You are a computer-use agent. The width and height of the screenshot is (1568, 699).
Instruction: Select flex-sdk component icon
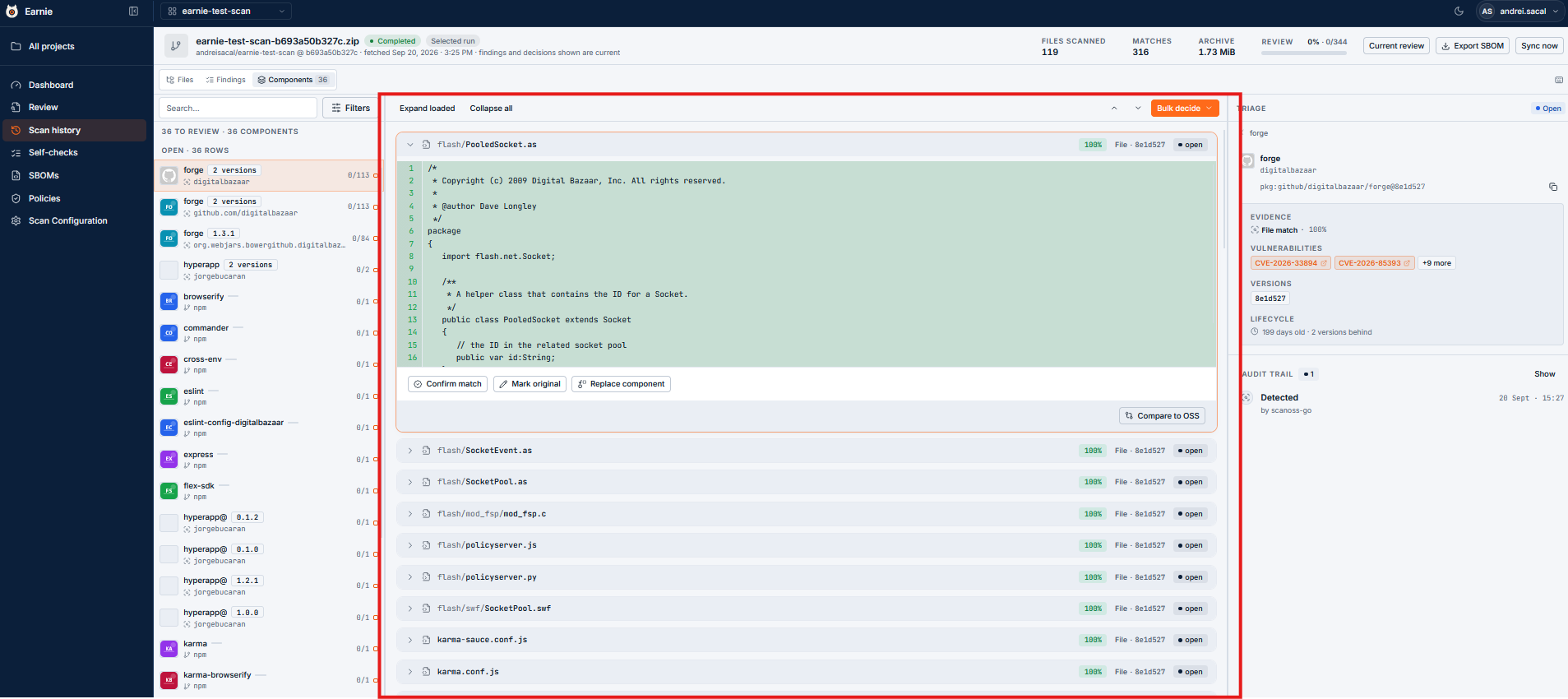(169, 491)
